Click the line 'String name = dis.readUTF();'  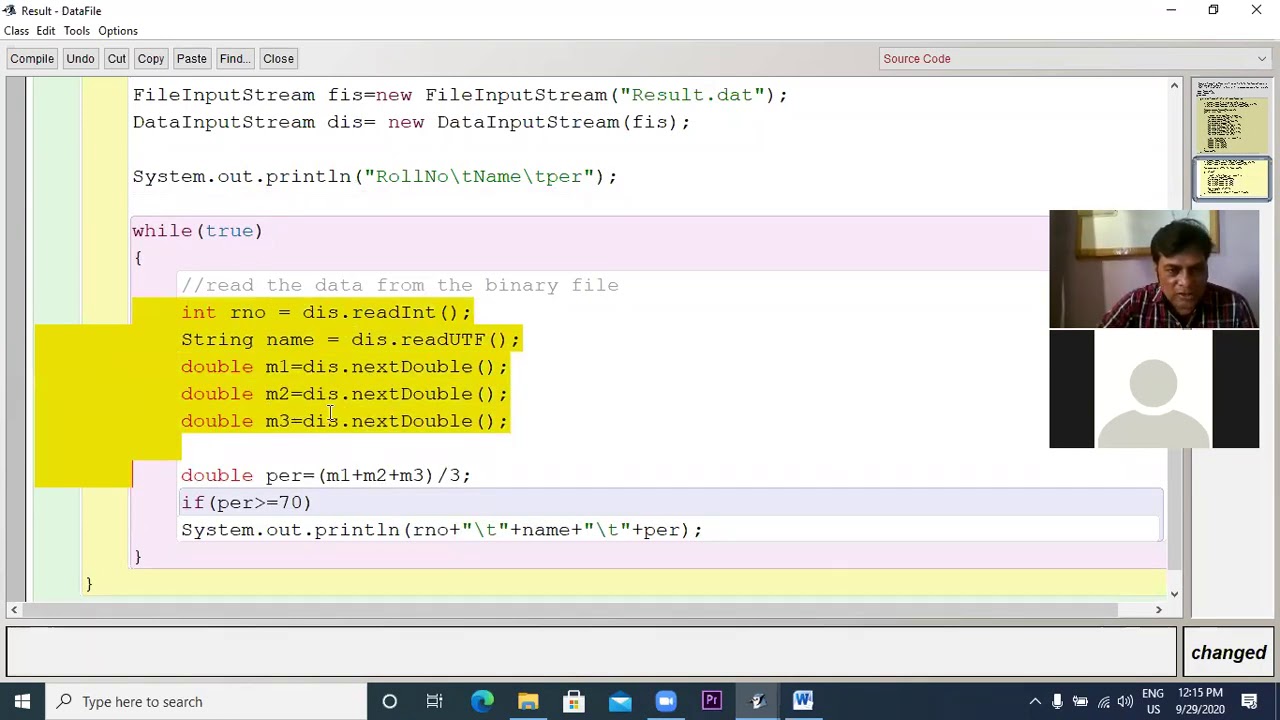point(350,340)
